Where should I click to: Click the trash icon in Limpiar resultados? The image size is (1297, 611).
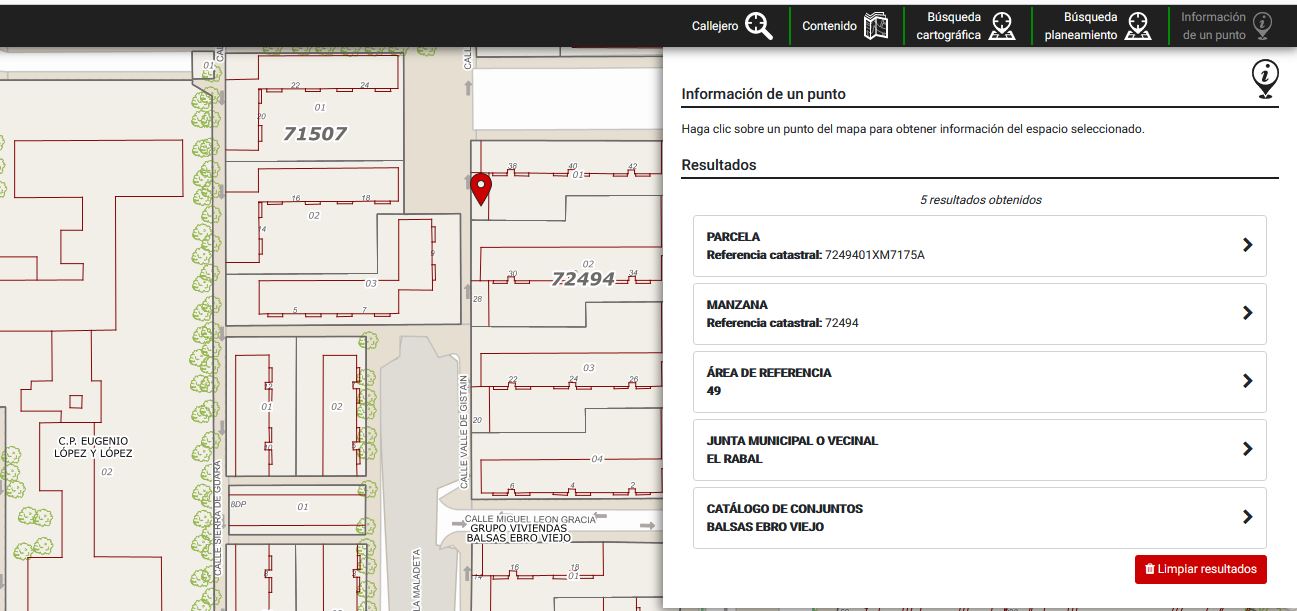point(1150,569)
